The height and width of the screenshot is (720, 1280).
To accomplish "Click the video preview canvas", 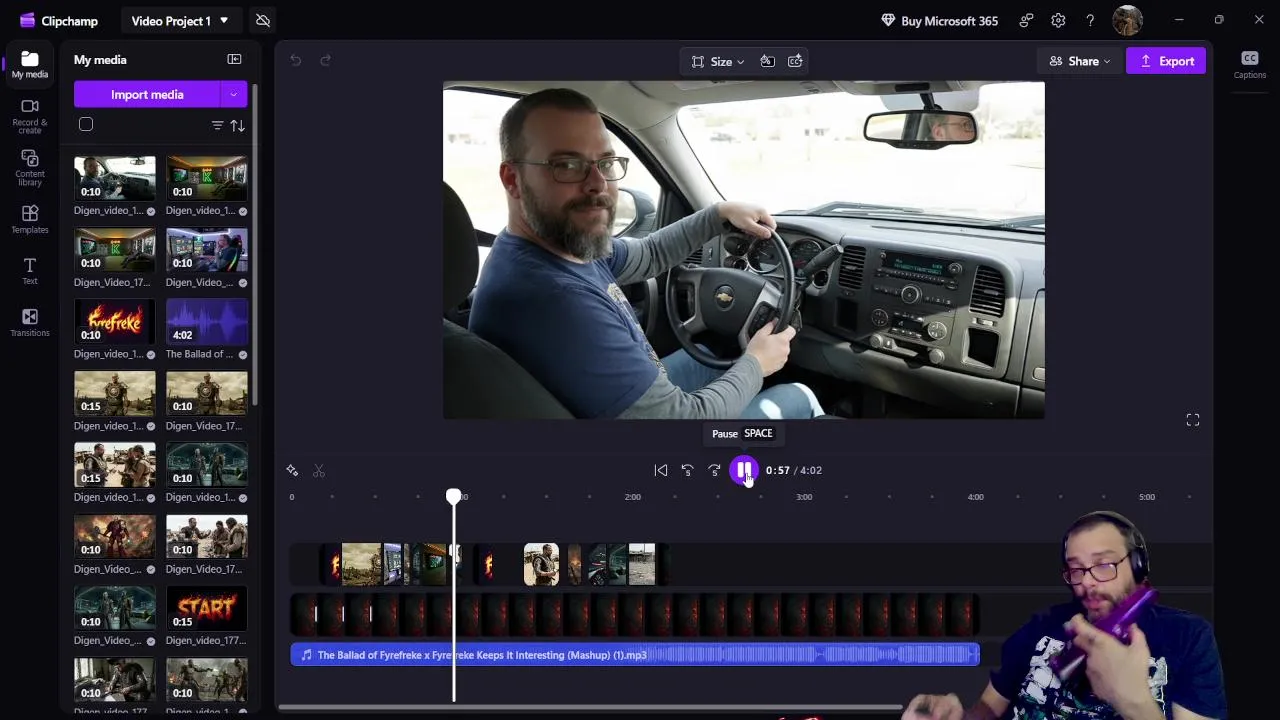I will point(744,250).
